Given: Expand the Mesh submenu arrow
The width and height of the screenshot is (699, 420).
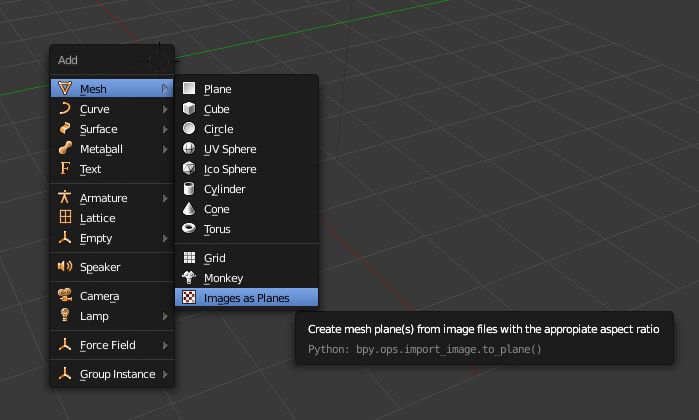Looking at the screenshot, I should click(x=164, y=89).
